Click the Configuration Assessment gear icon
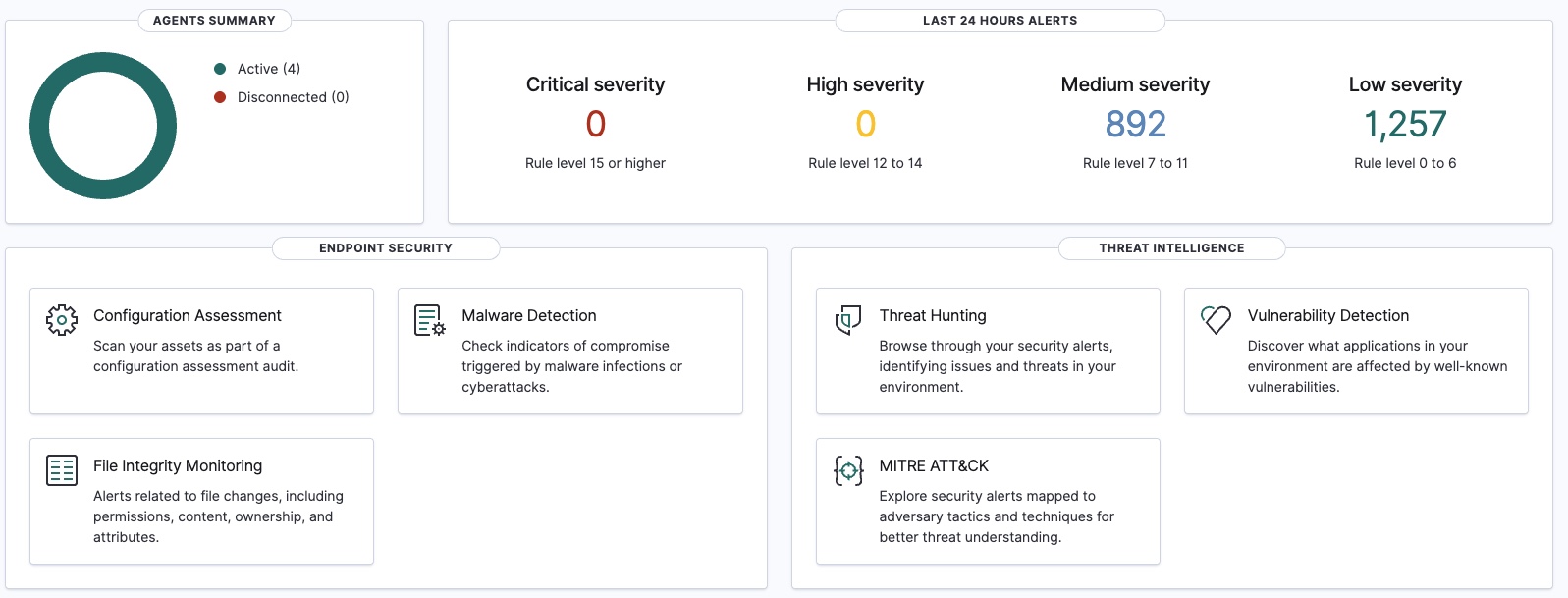 coord(62,320)
